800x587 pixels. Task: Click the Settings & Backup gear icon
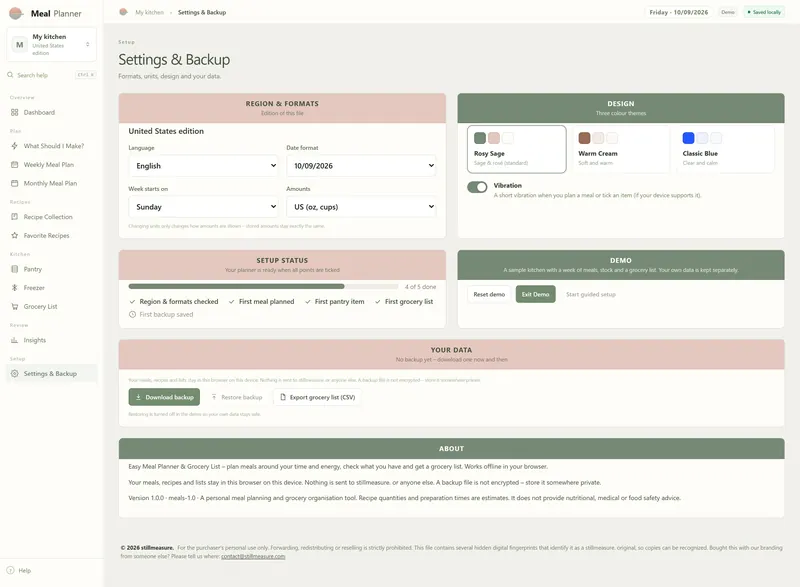pyautogui.click(x=14, y=373)
